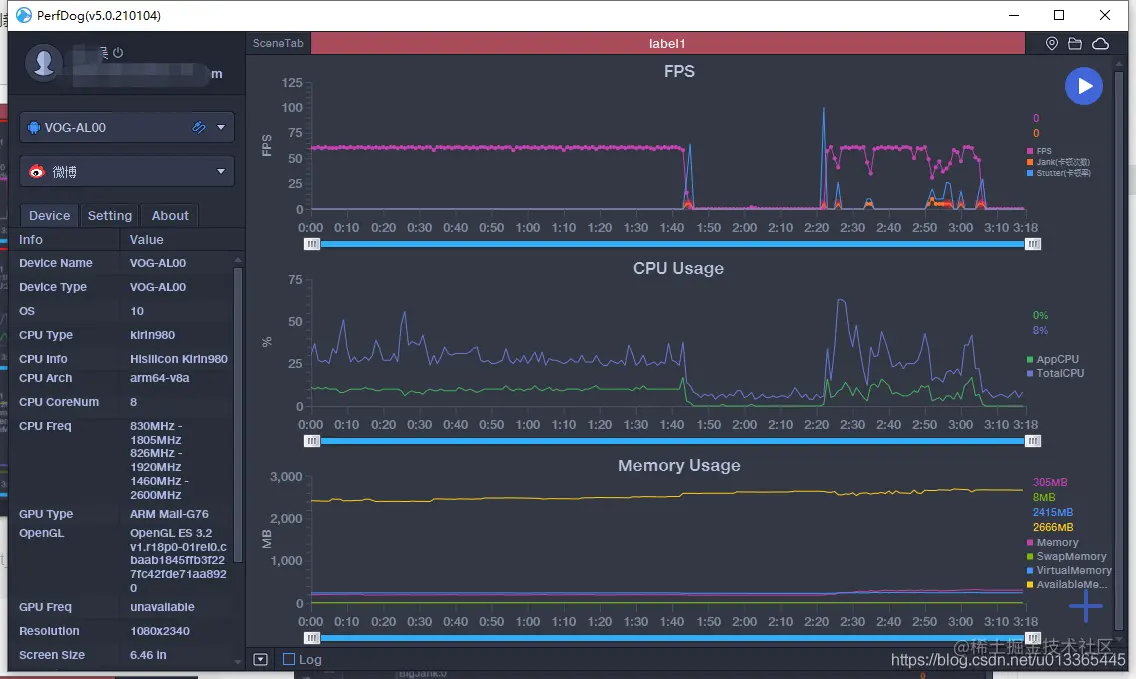Screen dimensions: 1136x679
Task: Click the device info scroll-up arrow
Action: pyautogui.click(x=238, y=259)
